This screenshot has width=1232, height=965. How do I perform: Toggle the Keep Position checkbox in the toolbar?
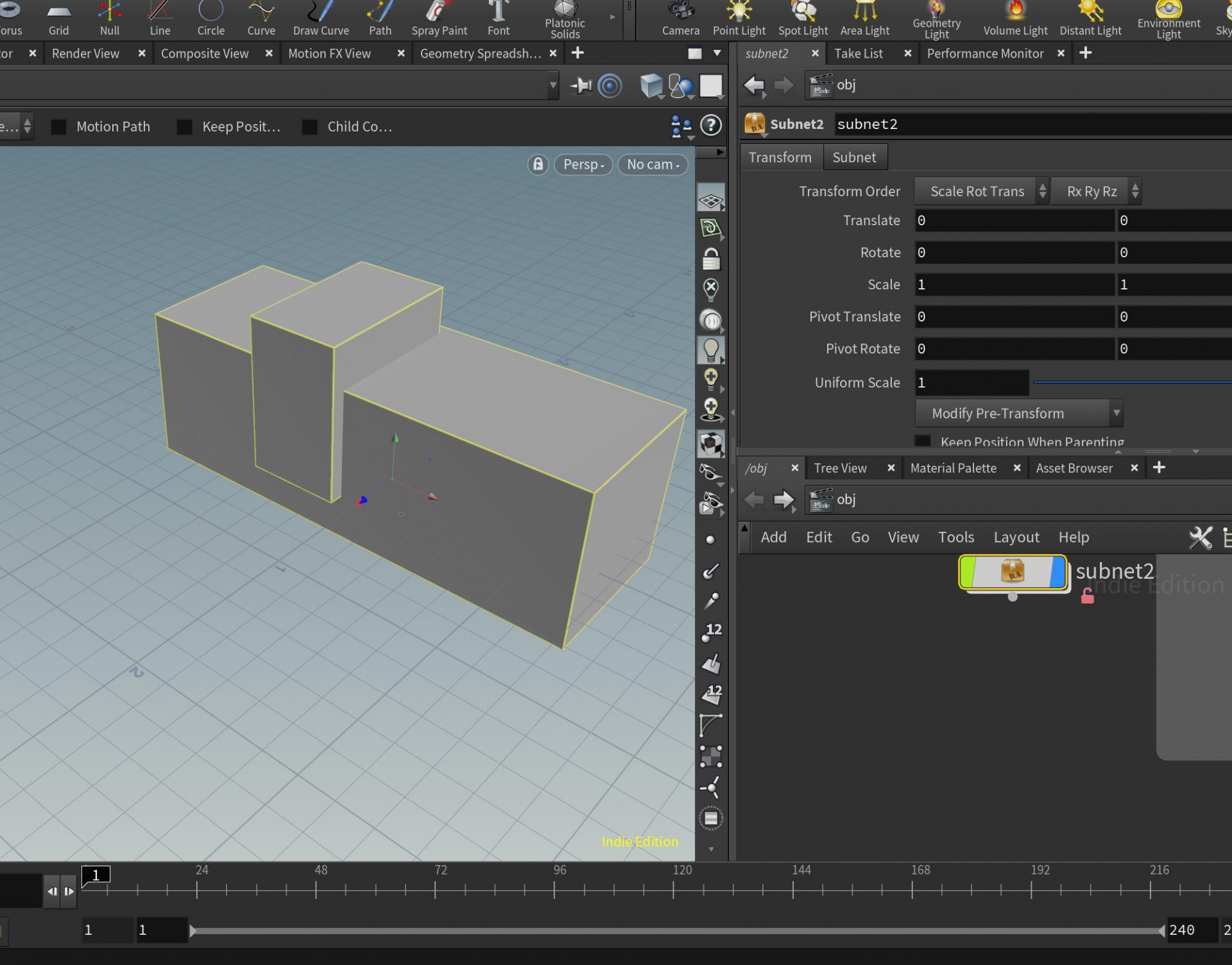184,127
